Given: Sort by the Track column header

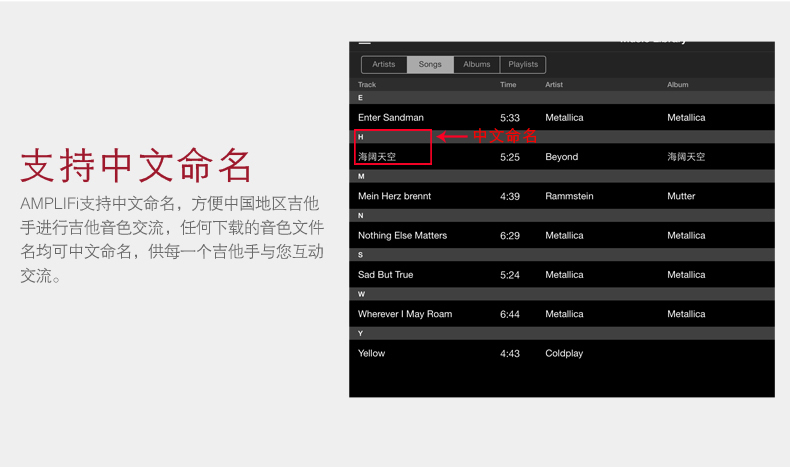Looking at the screenshot, I should [x=367, y=85].
